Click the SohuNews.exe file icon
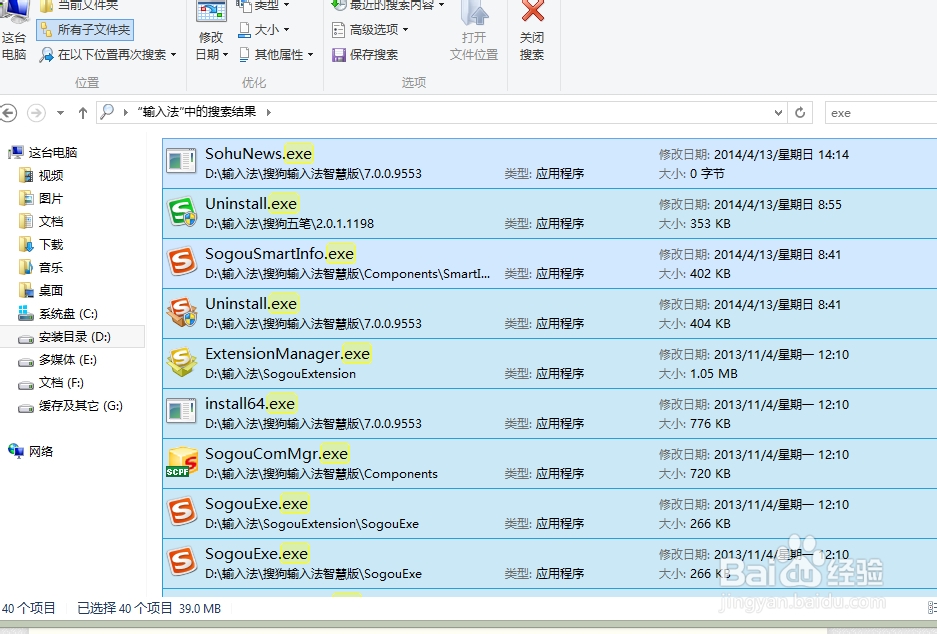Screen dimensions: 937x634 181,161
